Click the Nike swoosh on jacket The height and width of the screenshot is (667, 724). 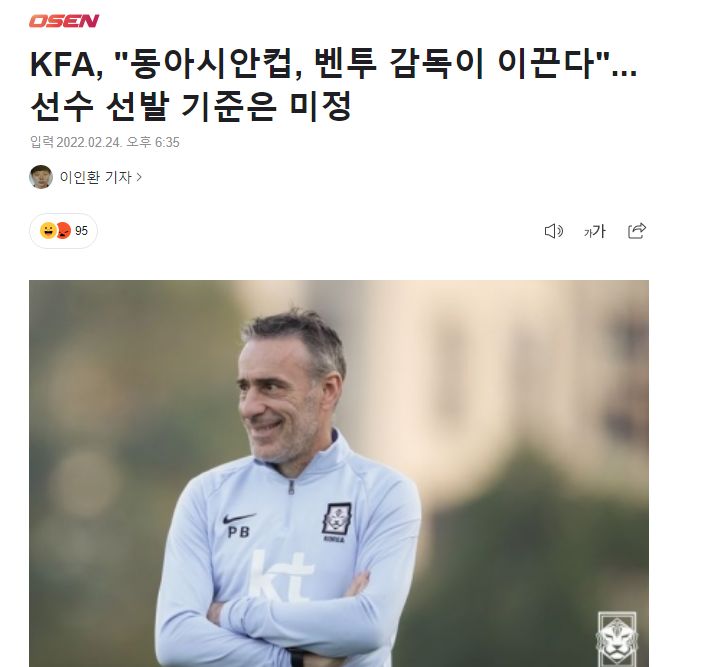tap(239, 518)
